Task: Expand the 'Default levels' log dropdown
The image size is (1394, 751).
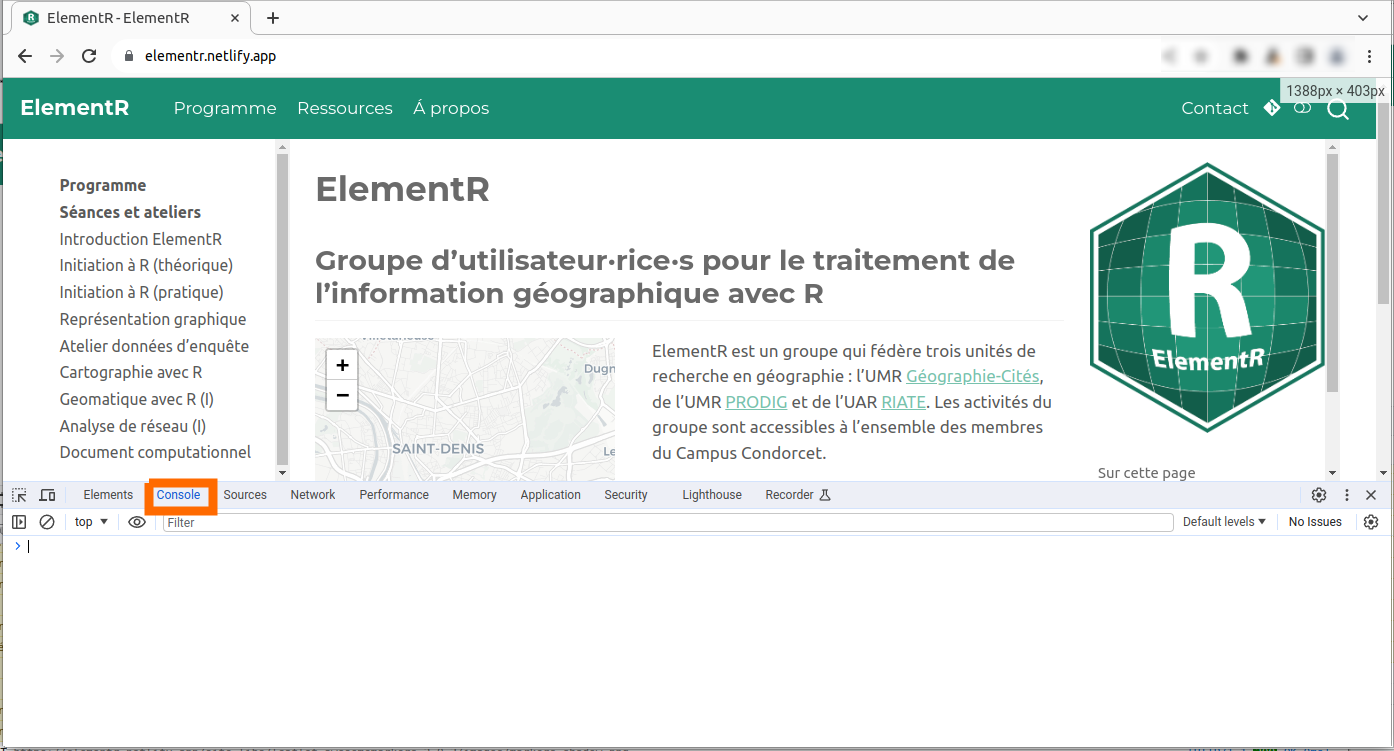Action: 1224,522
